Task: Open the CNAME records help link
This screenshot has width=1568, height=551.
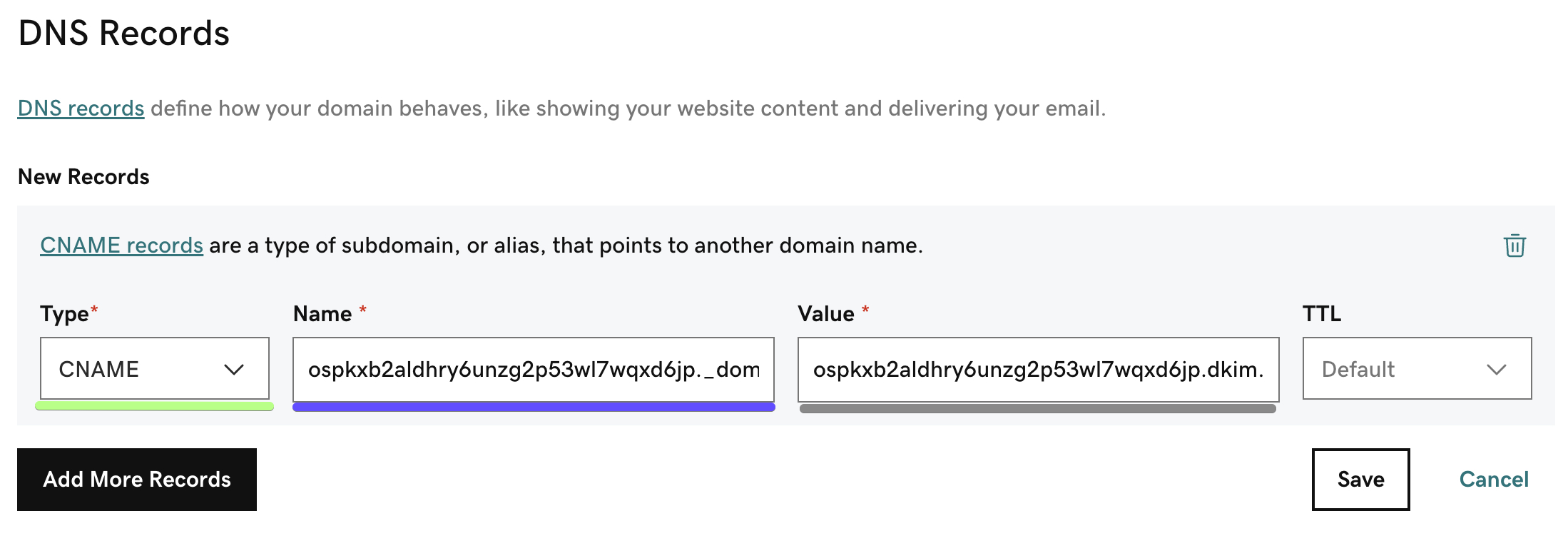Action: [x=121, y=246]
